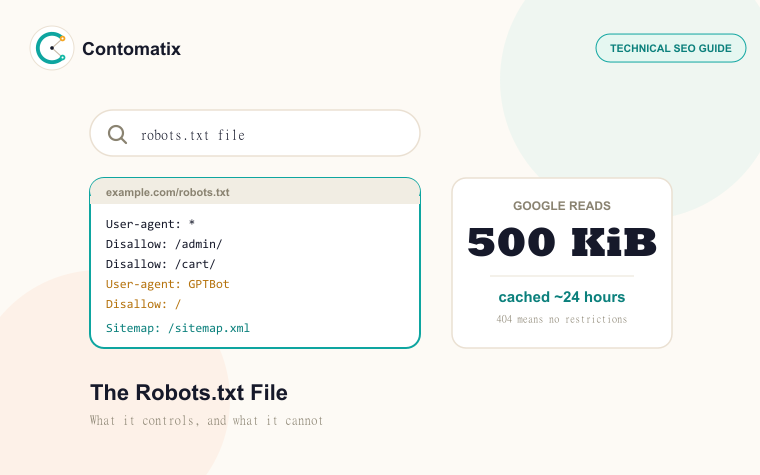Click the orange 'Disallow: /' line
The width and height of the screenshot is (760, 475).
143,304
